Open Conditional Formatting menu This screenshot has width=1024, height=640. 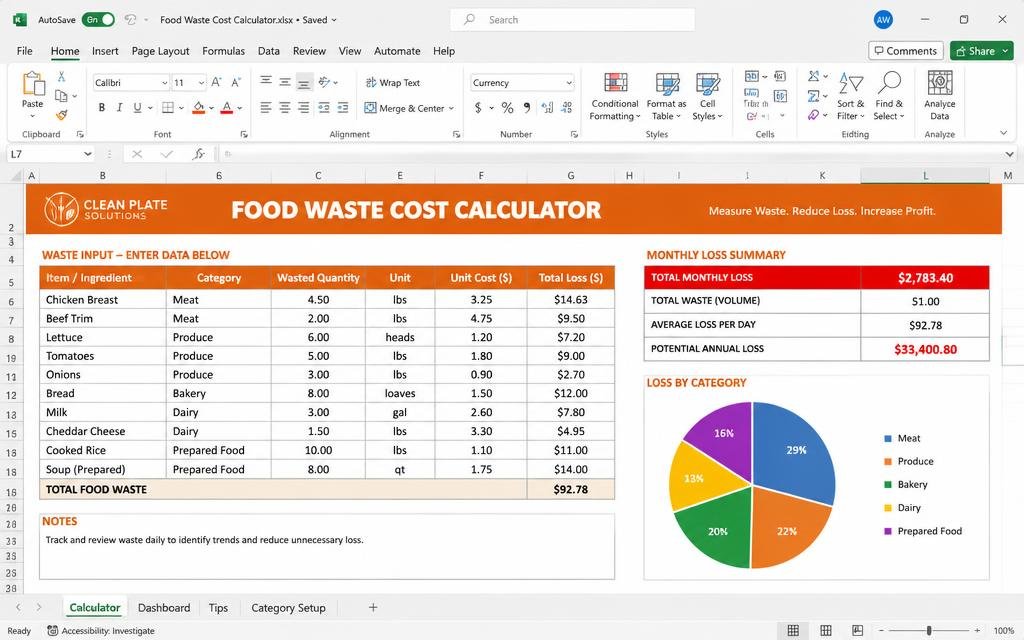click(615, 96)
